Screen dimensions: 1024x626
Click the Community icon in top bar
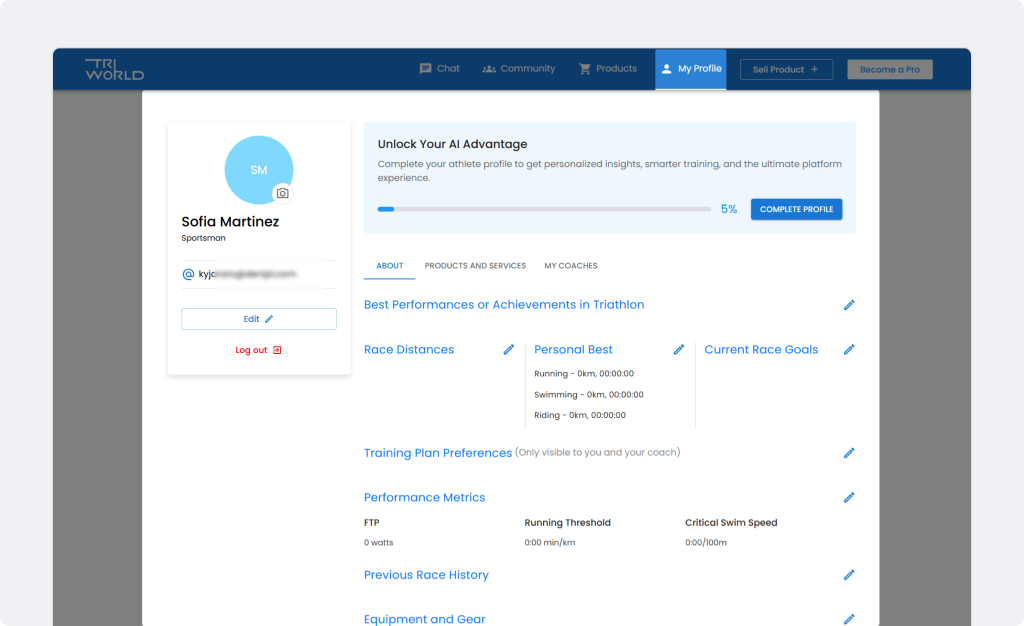coord(489,68)
